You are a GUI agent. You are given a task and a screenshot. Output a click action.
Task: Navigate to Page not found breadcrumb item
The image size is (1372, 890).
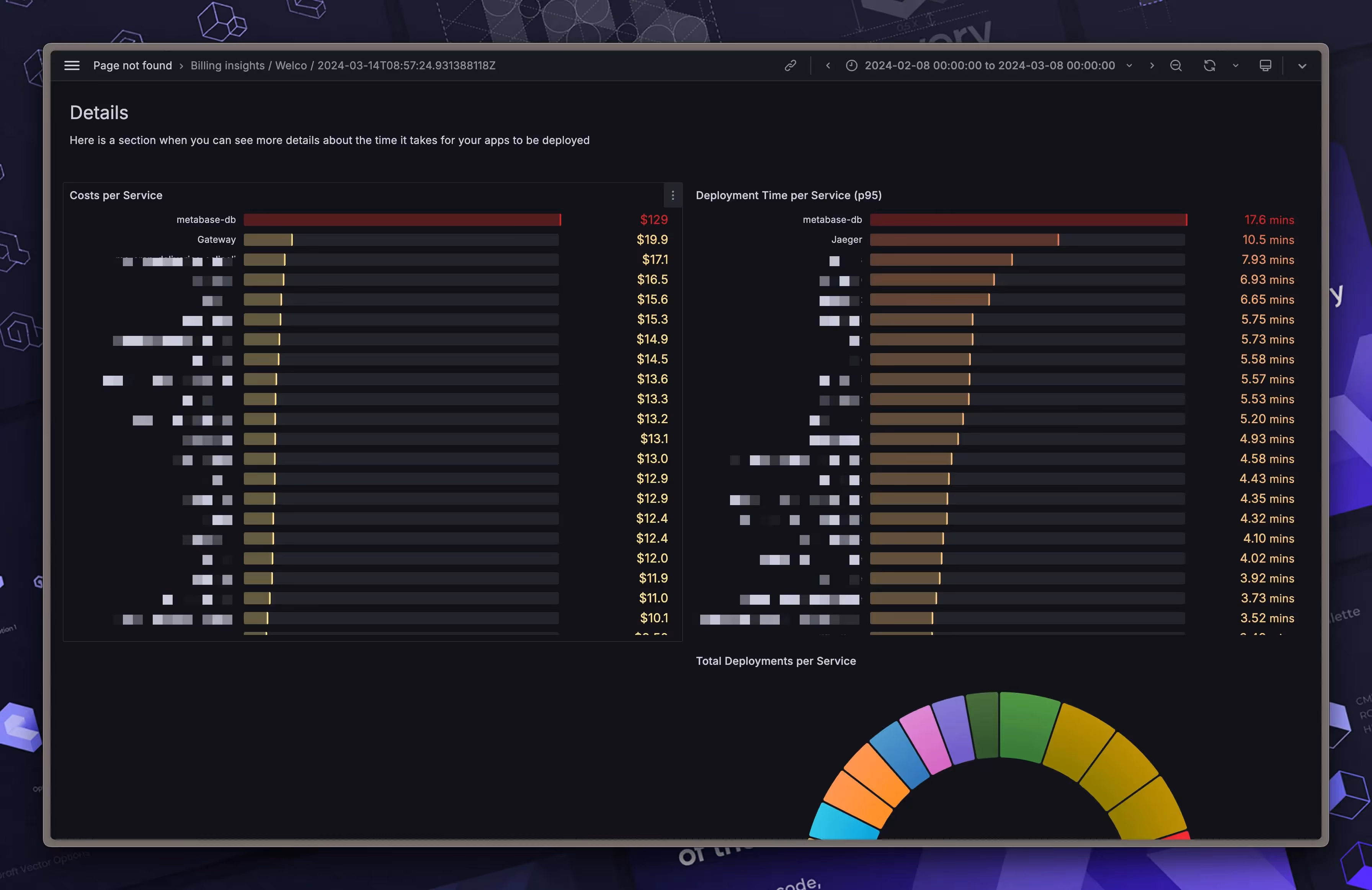click(132, 65)
